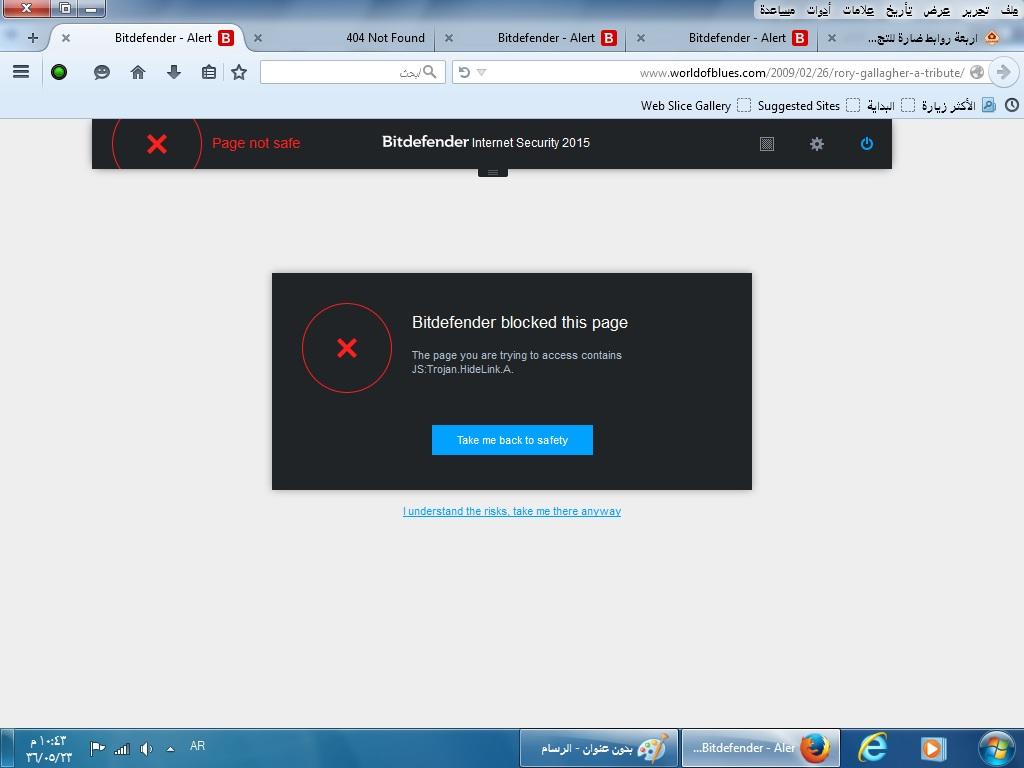
Task: Click the forward arrow navigation button
Action: pos(1003,72)
